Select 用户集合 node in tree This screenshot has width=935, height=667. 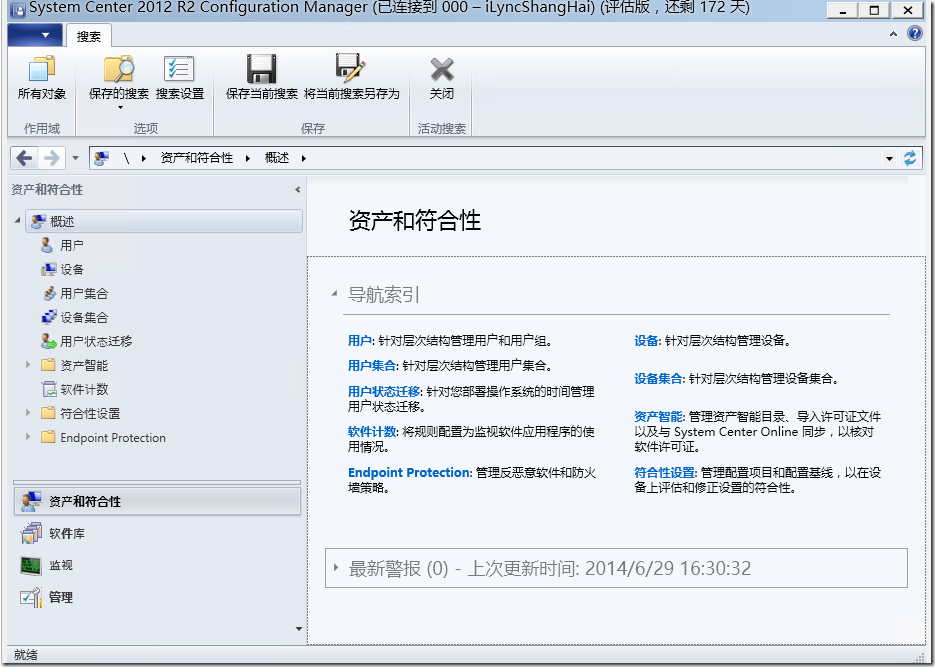75,293
